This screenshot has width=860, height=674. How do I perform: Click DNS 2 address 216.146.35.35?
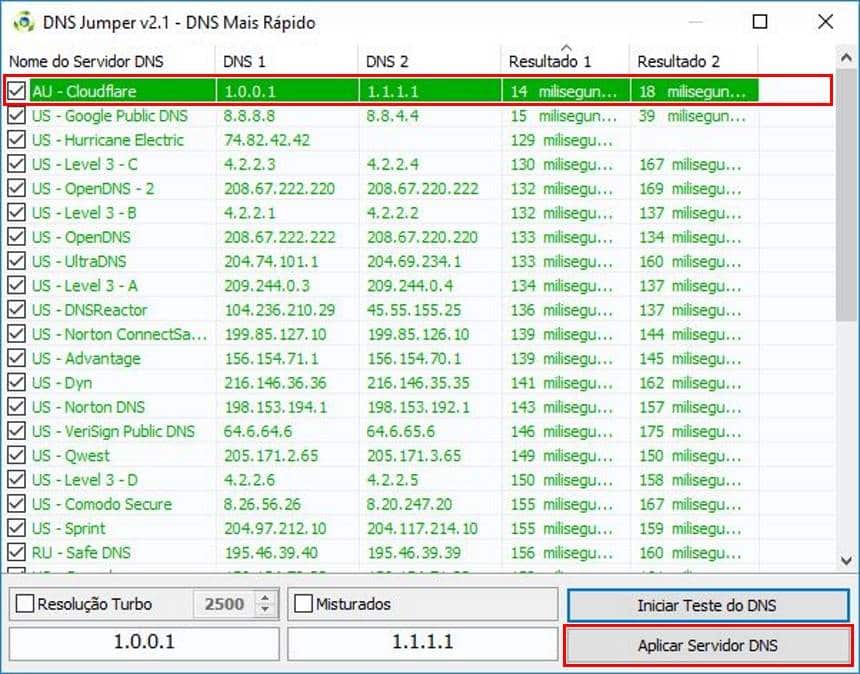(x=418, y=382)
